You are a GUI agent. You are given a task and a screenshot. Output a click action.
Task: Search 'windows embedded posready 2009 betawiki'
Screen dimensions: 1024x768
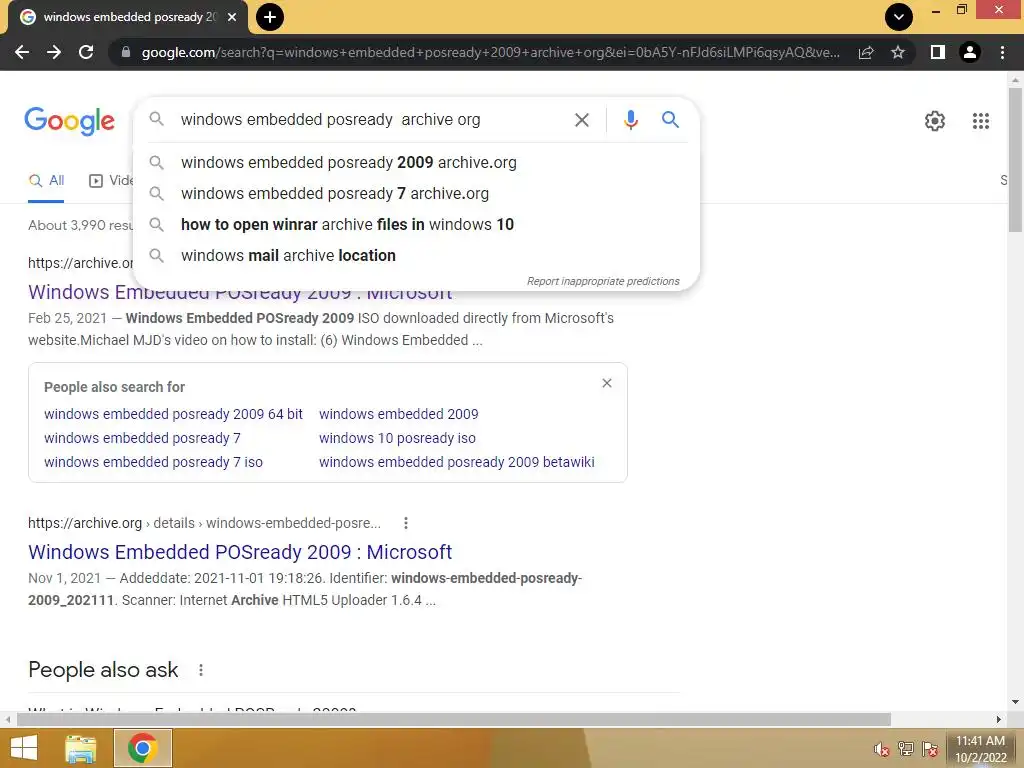coord(456,462)
